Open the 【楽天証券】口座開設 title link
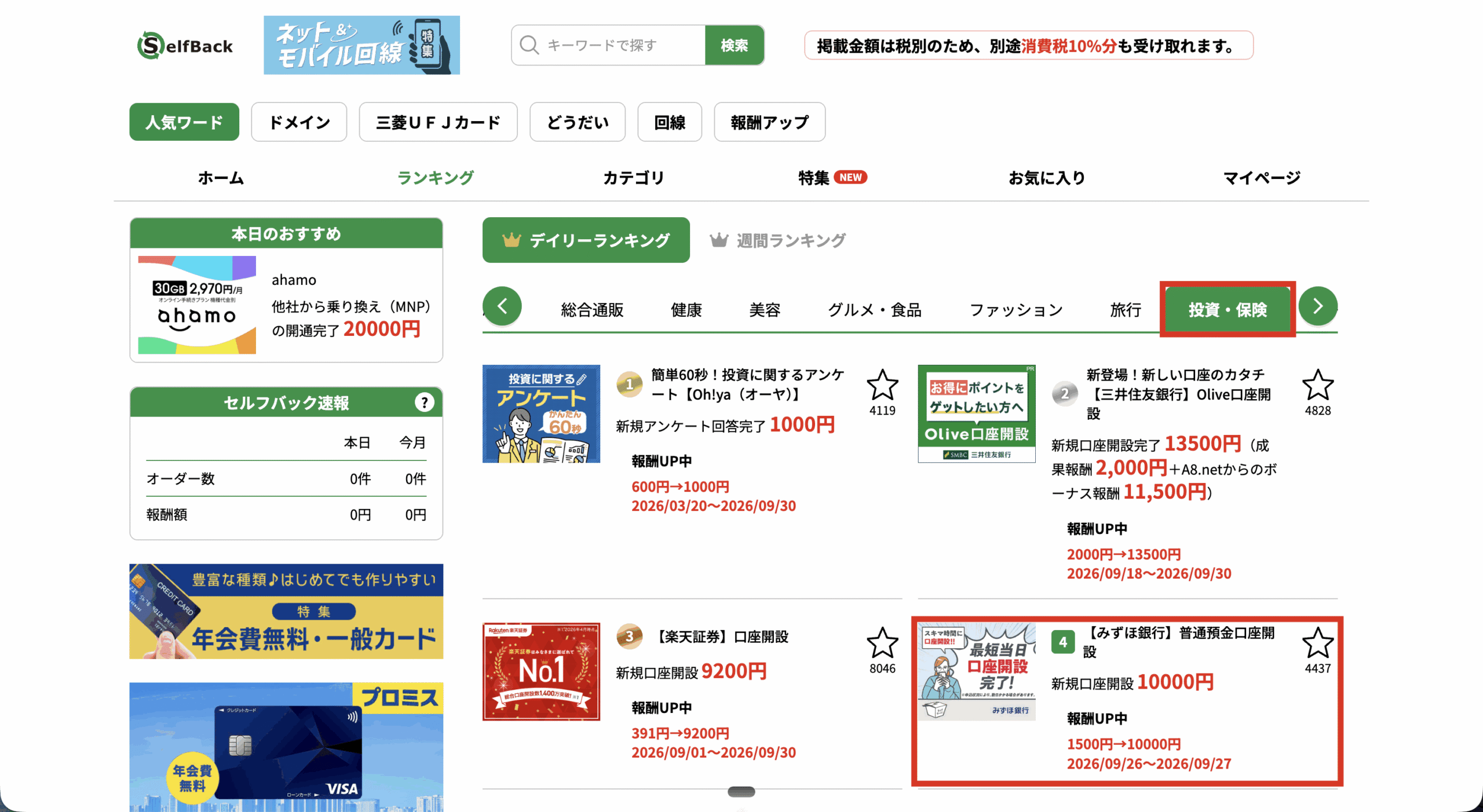The height and width of the screenshot is (812, 1483). pos(721,637)
